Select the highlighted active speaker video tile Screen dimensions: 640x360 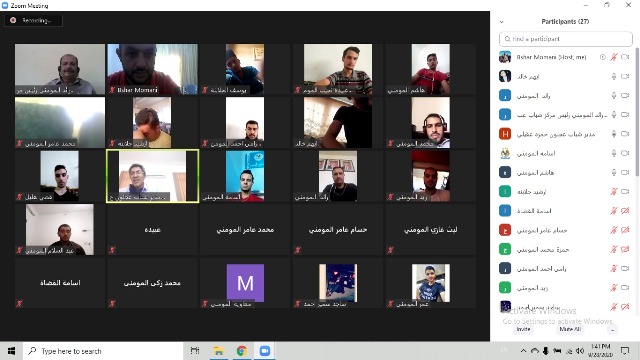[x=152, y=176]
